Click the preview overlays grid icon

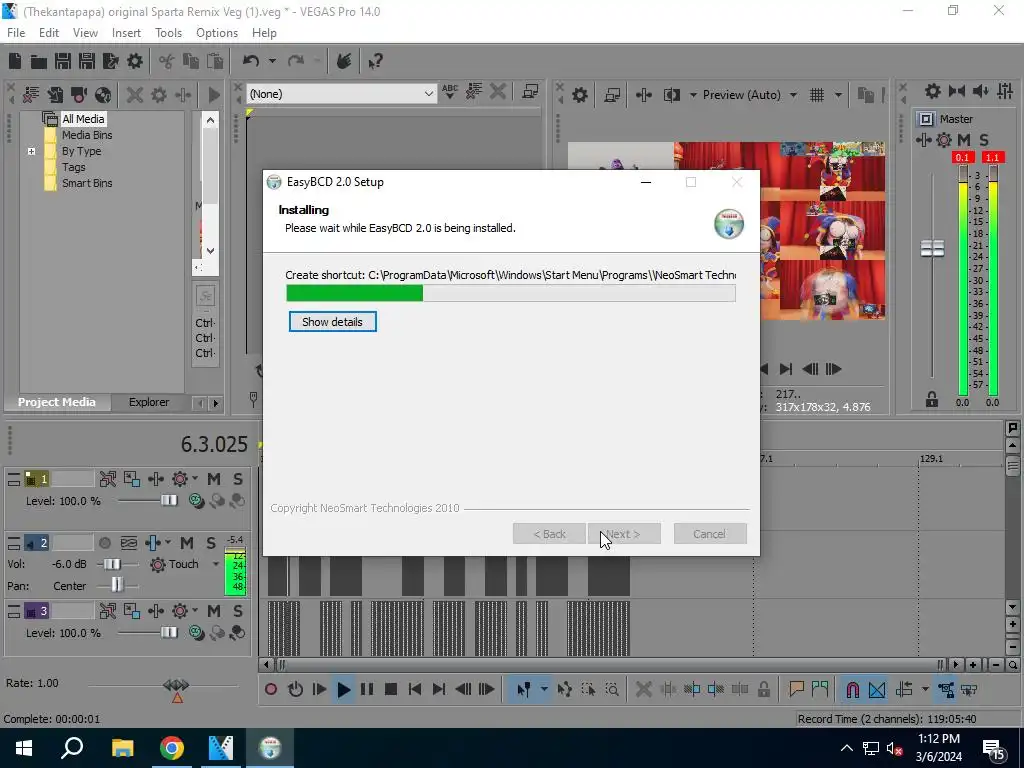[816, 95]
